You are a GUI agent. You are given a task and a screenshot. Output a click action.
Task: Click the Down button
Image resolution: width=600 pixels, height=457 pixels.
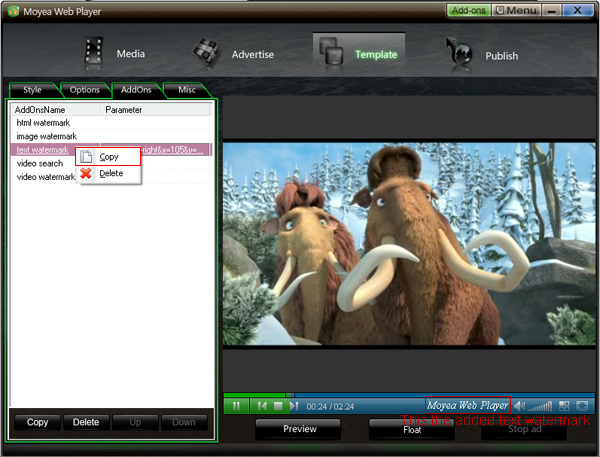tap(184, 422)
